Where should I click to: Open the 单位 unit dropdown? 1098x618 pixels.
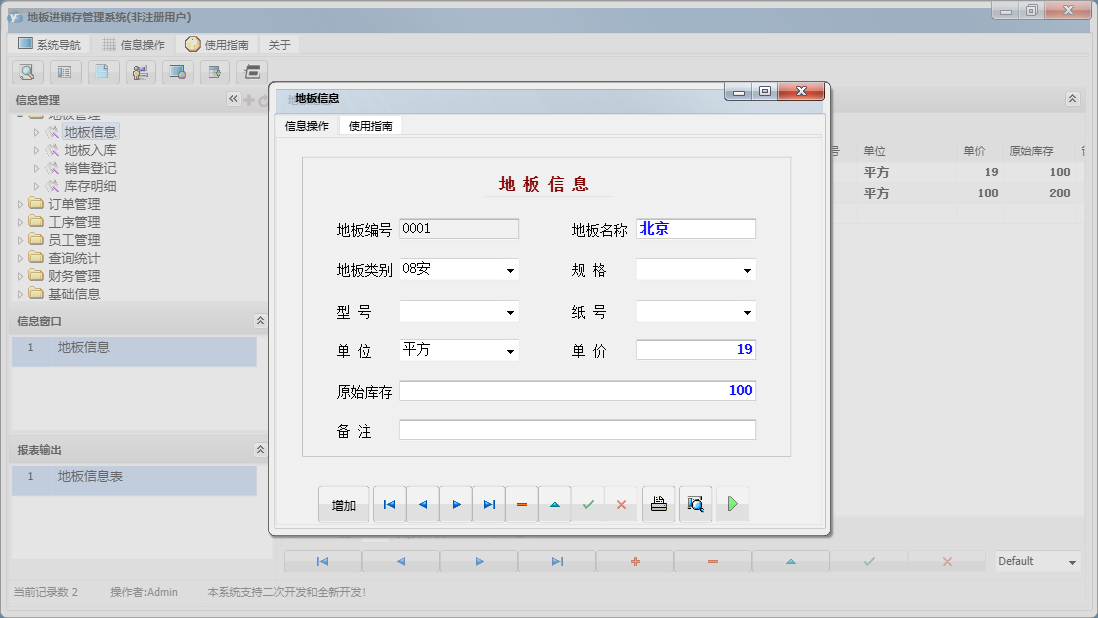click(510, 351)
